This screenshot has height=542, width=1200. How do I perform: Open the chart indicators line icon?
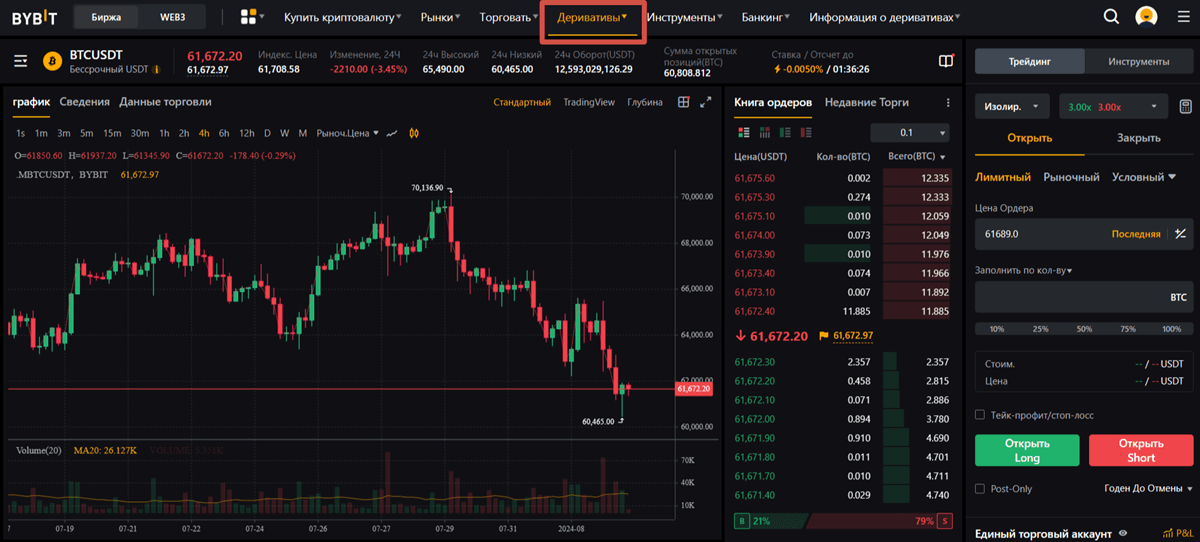[393, 133]
